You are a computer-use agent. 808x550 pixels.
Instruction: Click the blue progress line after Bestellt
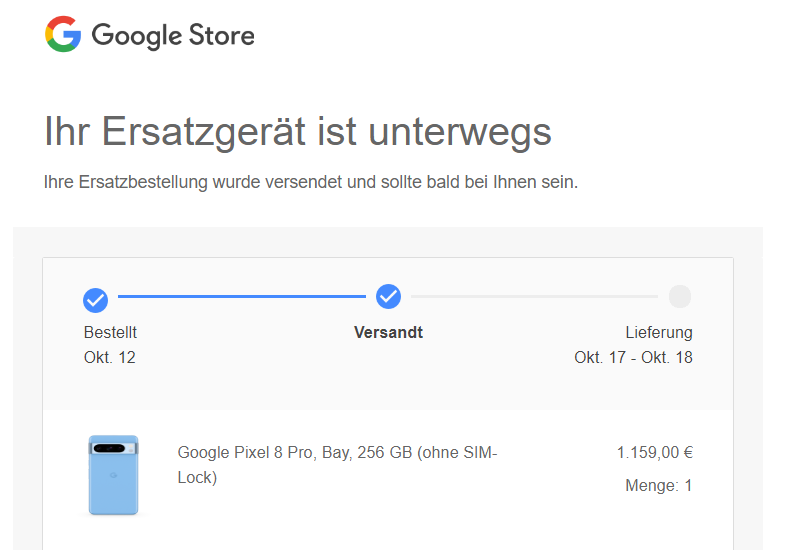click(241, 297)
